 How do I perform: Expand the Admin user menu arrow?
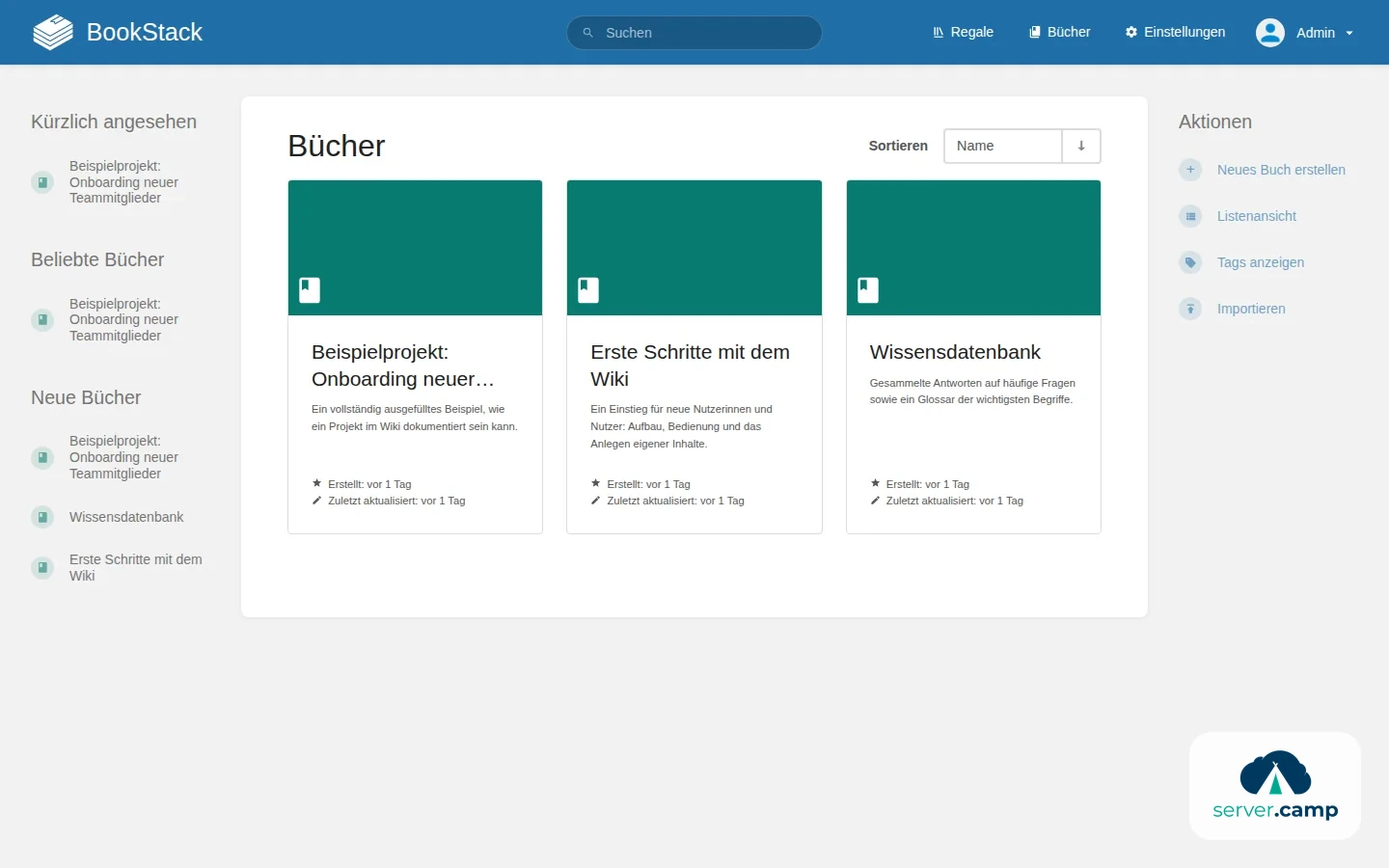(1349, 33)
